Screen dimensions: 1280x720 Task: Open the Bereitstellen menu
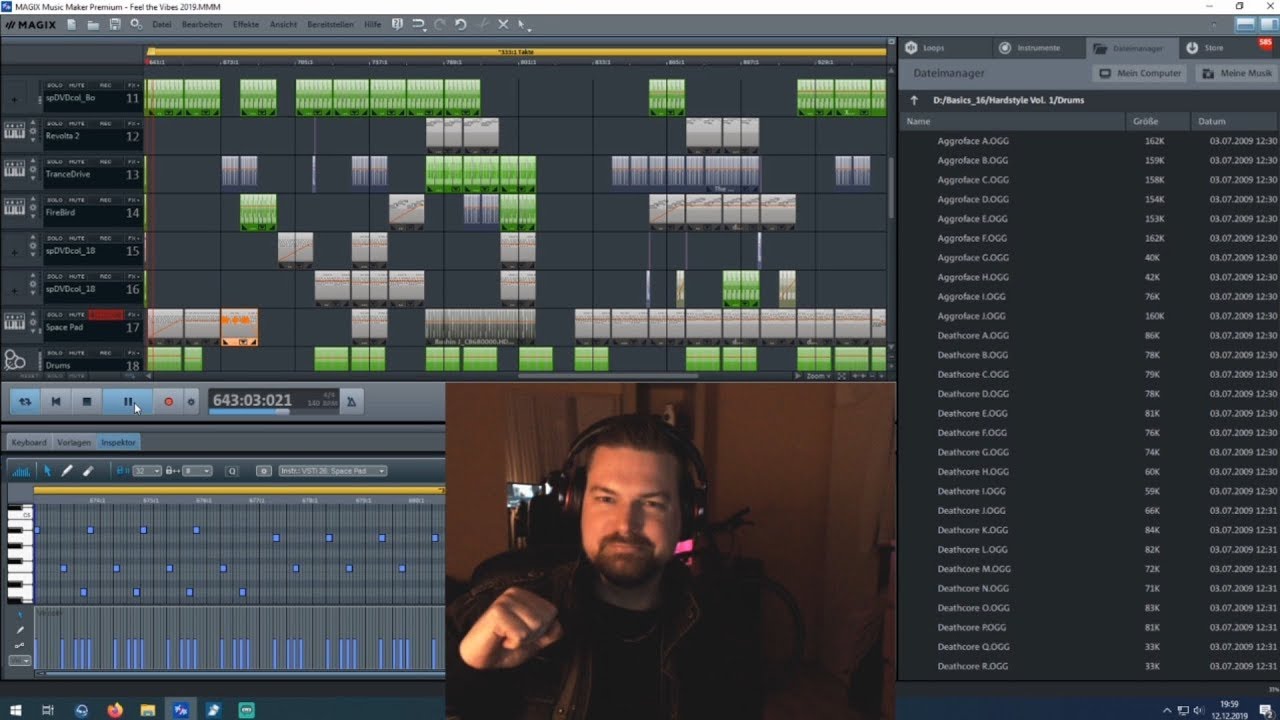tap(331, 24)
